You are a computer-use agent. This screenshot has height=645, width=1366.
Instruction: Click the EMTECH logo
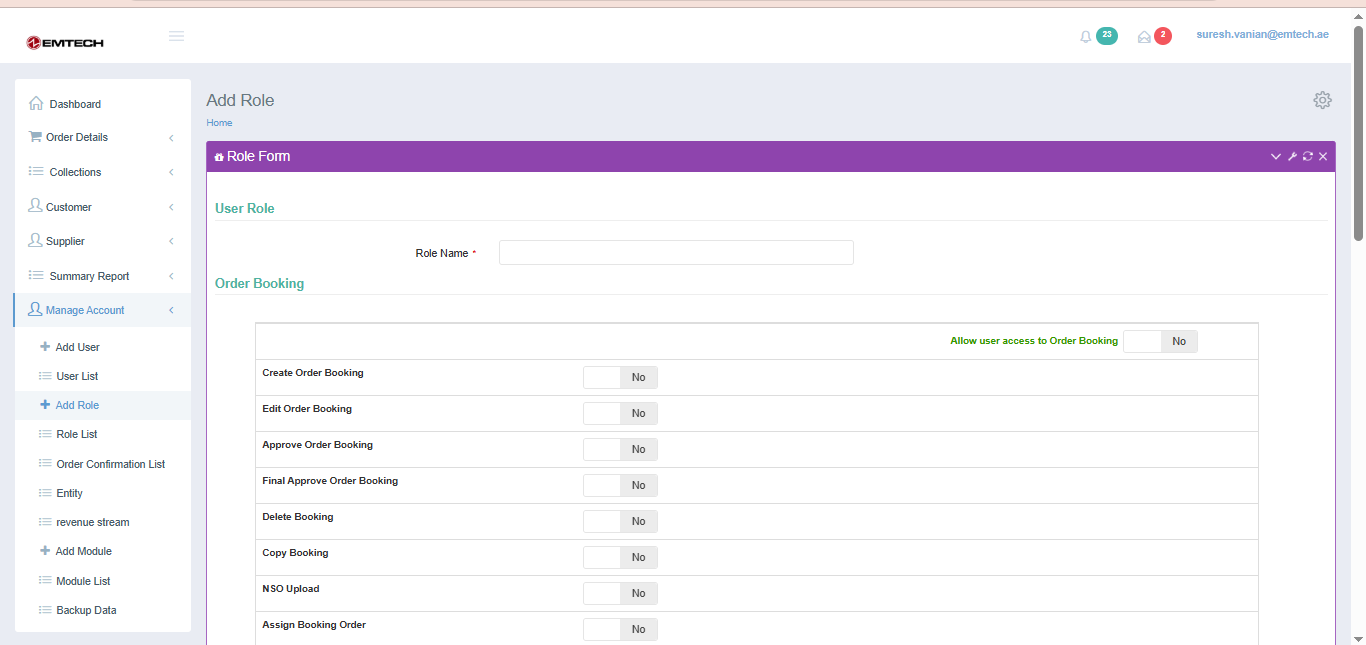pos(65,43)
